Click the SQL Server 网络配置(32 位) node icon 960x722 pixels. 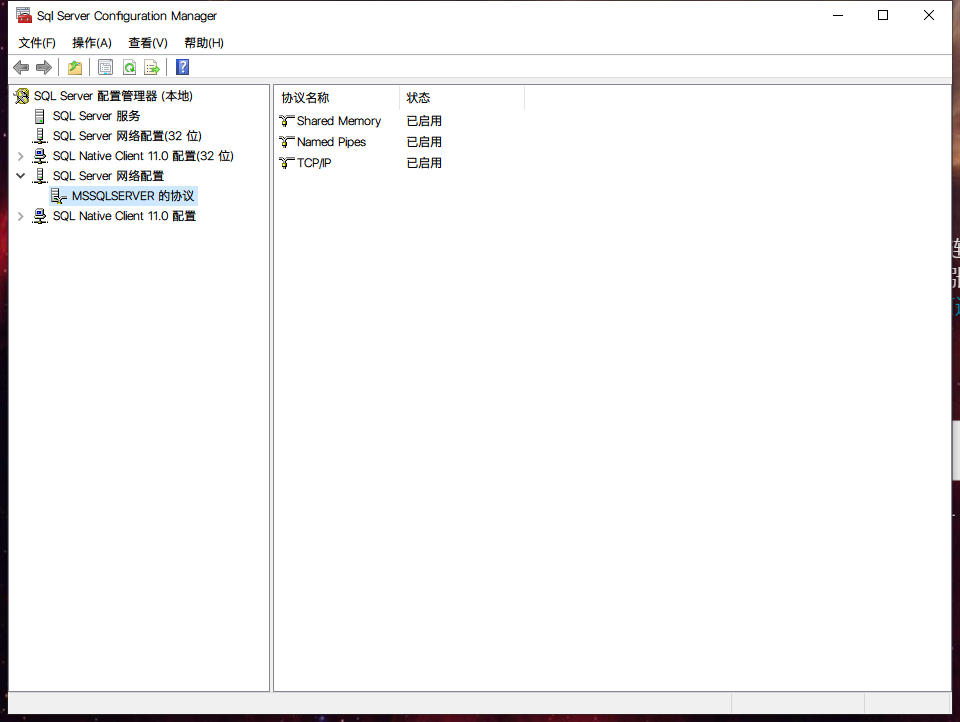[x=40, y=136]
